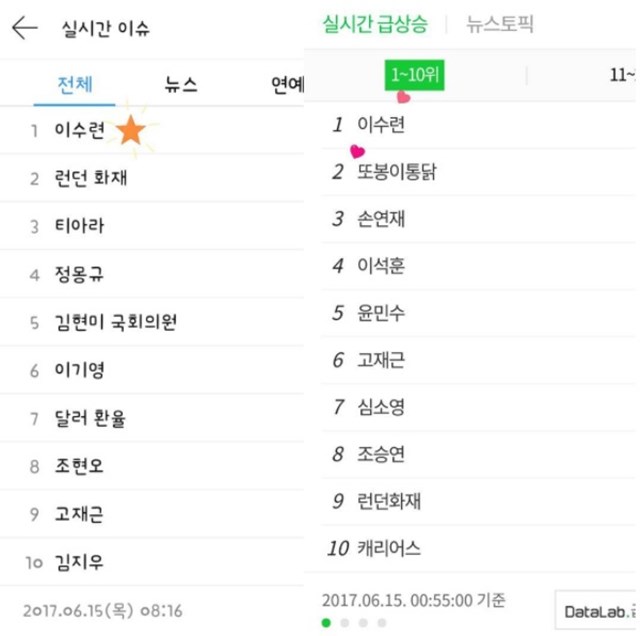
Task: Open the 연예 tab
Action: point(288,85)
